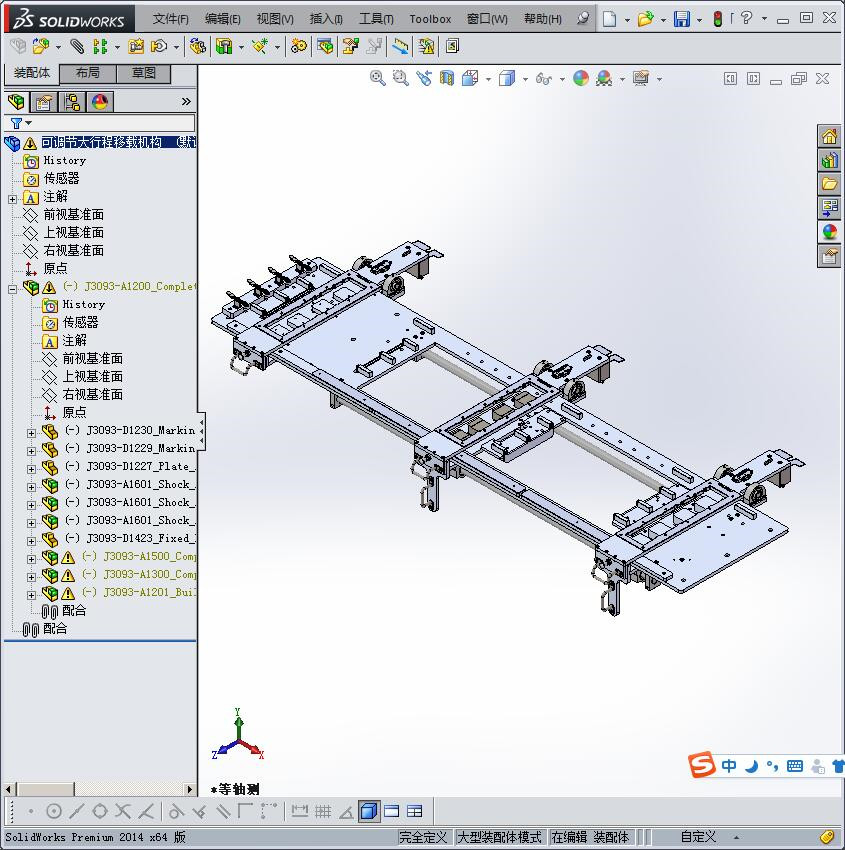The width and height of the screenshot is (845, 850).
Task: Collapse the J3093-A1200_Complete subassembly node
Action: point(12,289)
